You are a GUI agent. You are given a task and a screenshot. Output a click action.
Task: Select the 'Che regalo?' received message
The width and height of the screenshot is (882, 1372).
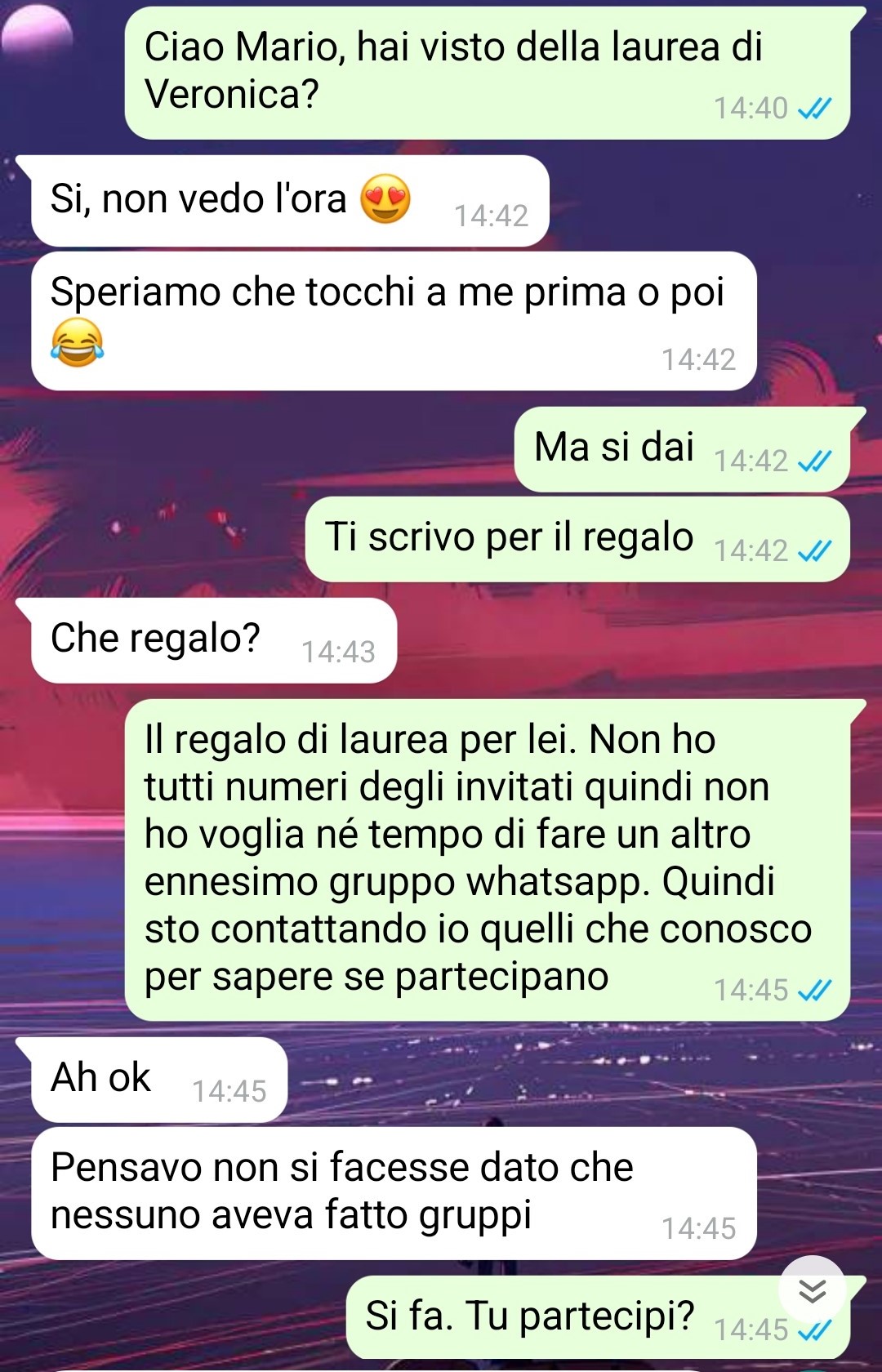click(214, 640)
